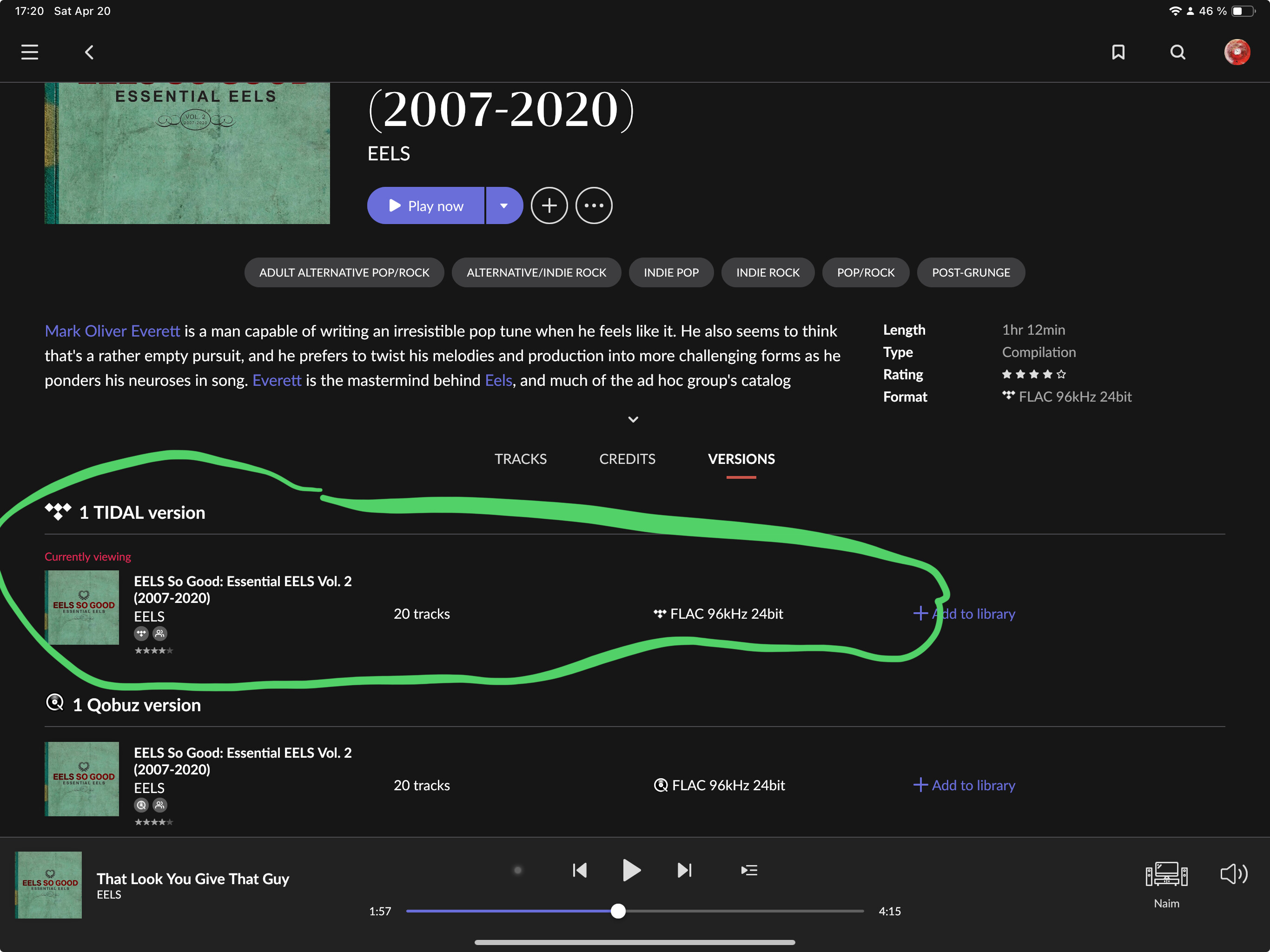Open the three-dots more options button
The image size is (1270, 952).
[x=594, y=205]
